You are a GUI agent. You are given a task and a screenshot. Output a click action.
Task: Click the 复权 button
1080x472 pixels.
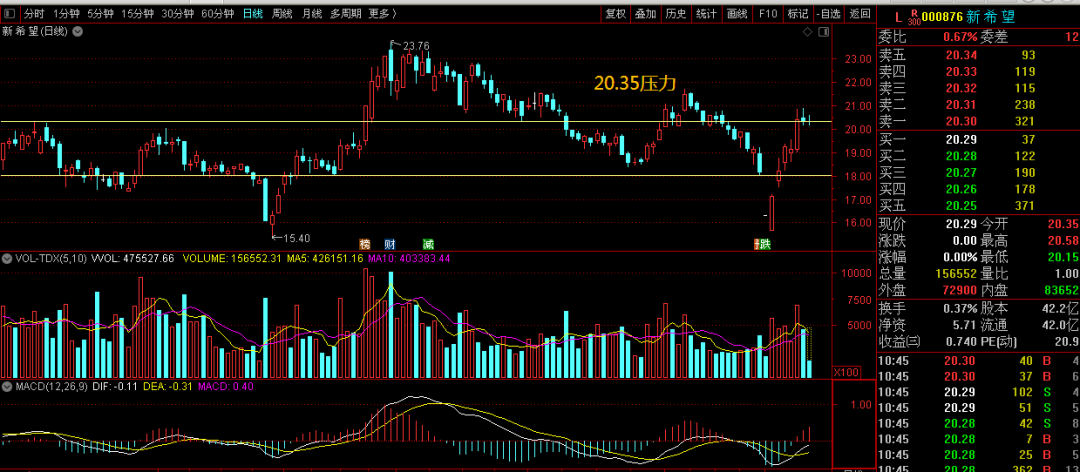pos(614,14)
